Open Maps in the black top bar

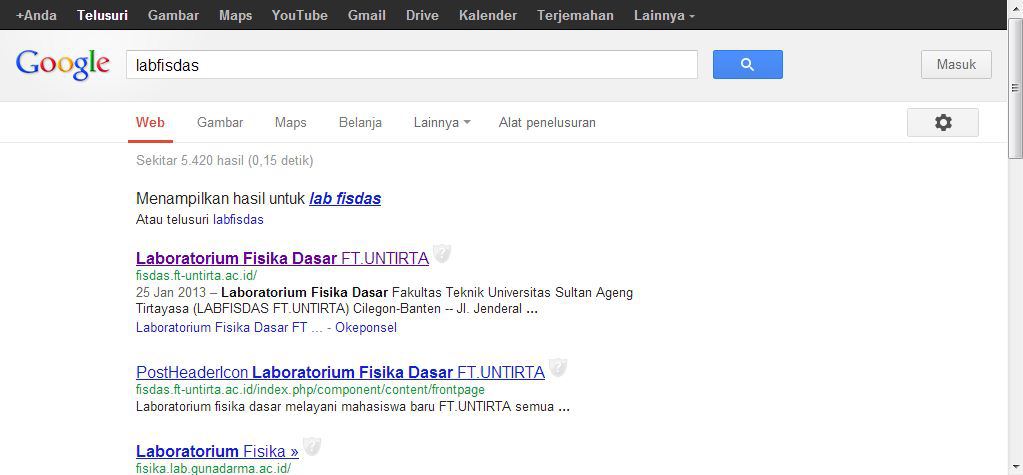pos(236,16)
